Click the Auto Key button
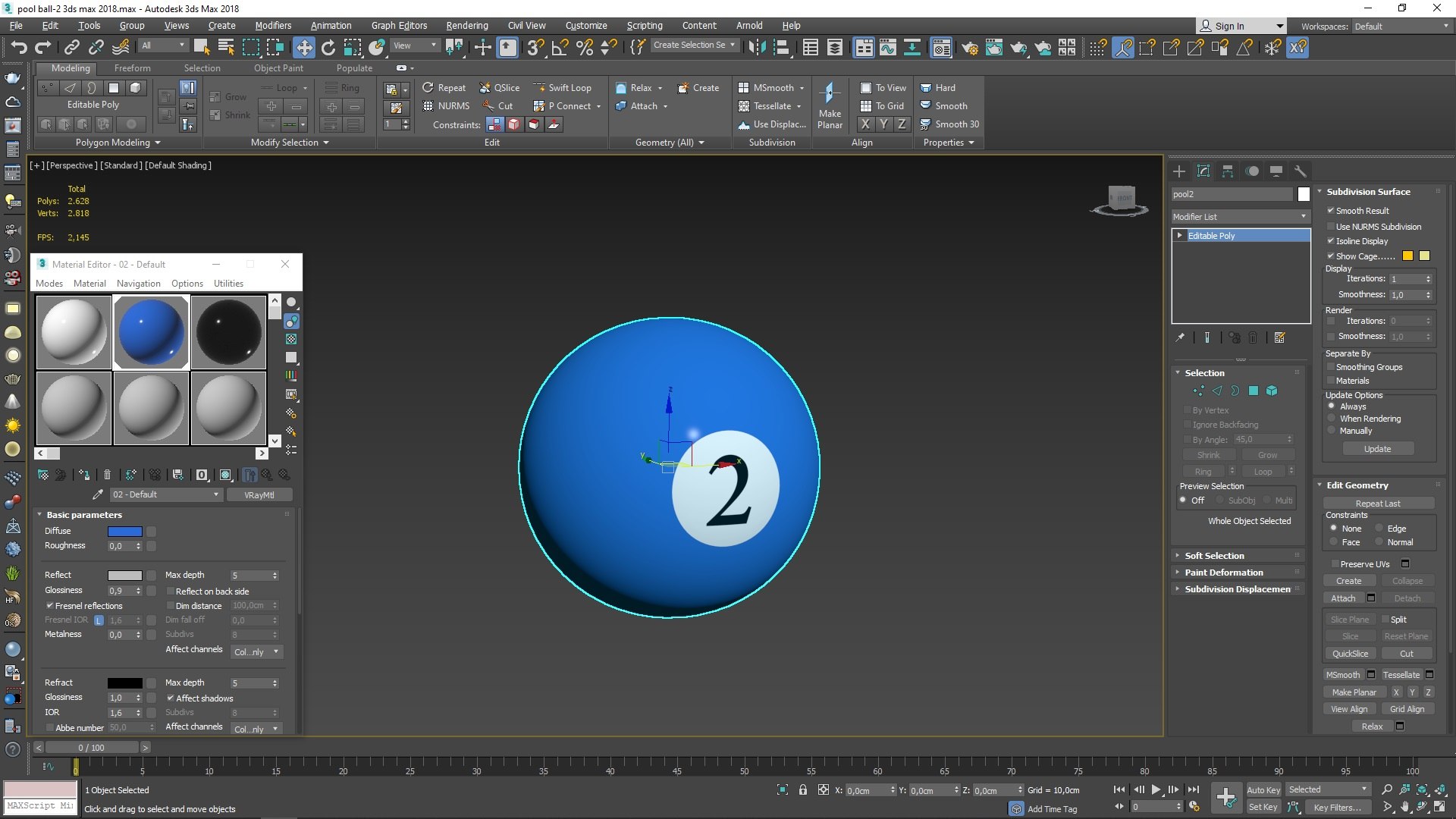The image size is (1456, 819). pos(1263,789)
